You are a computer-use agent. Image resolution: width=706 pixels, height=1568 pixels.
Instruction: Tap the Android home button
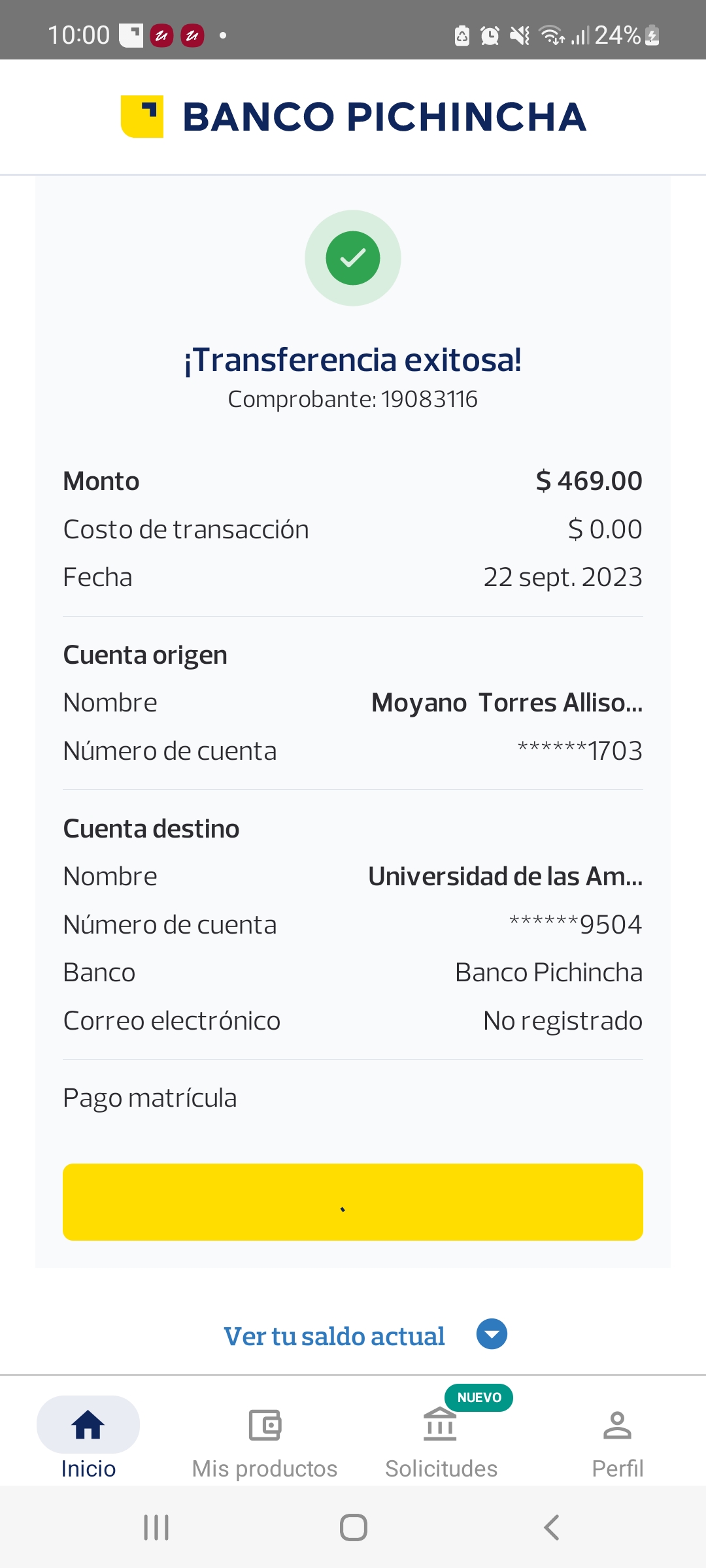point(353,1527)
